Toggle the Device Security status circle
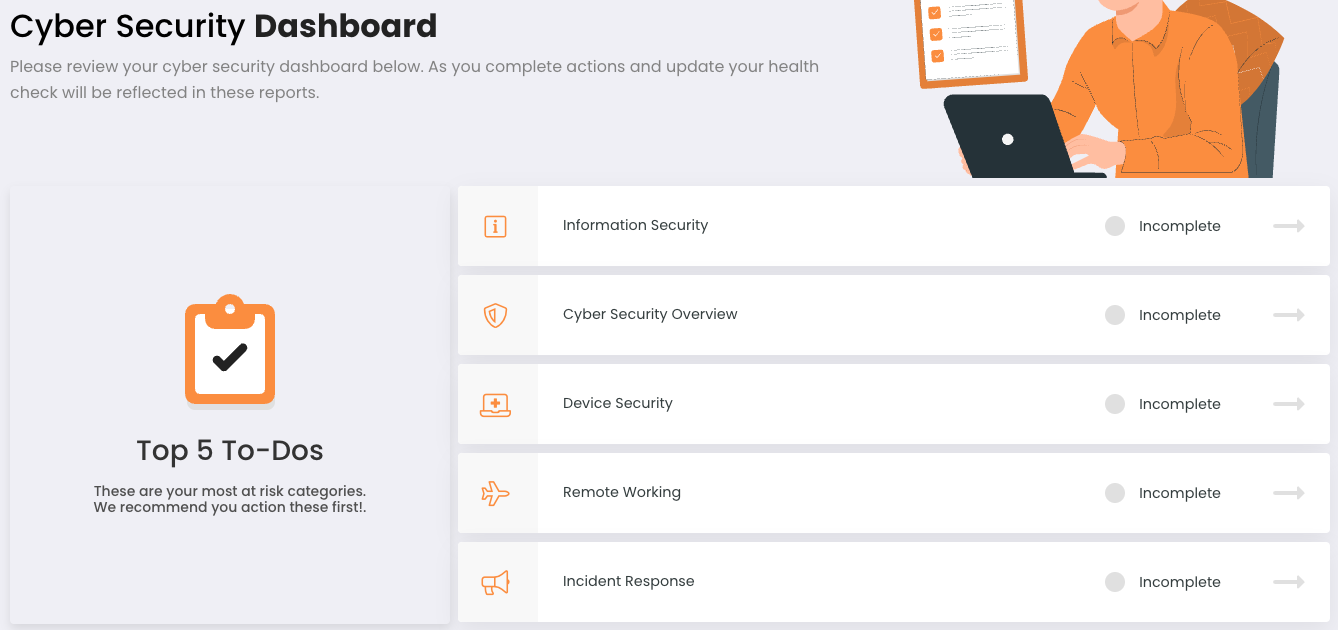 (x=1115, y=404)
